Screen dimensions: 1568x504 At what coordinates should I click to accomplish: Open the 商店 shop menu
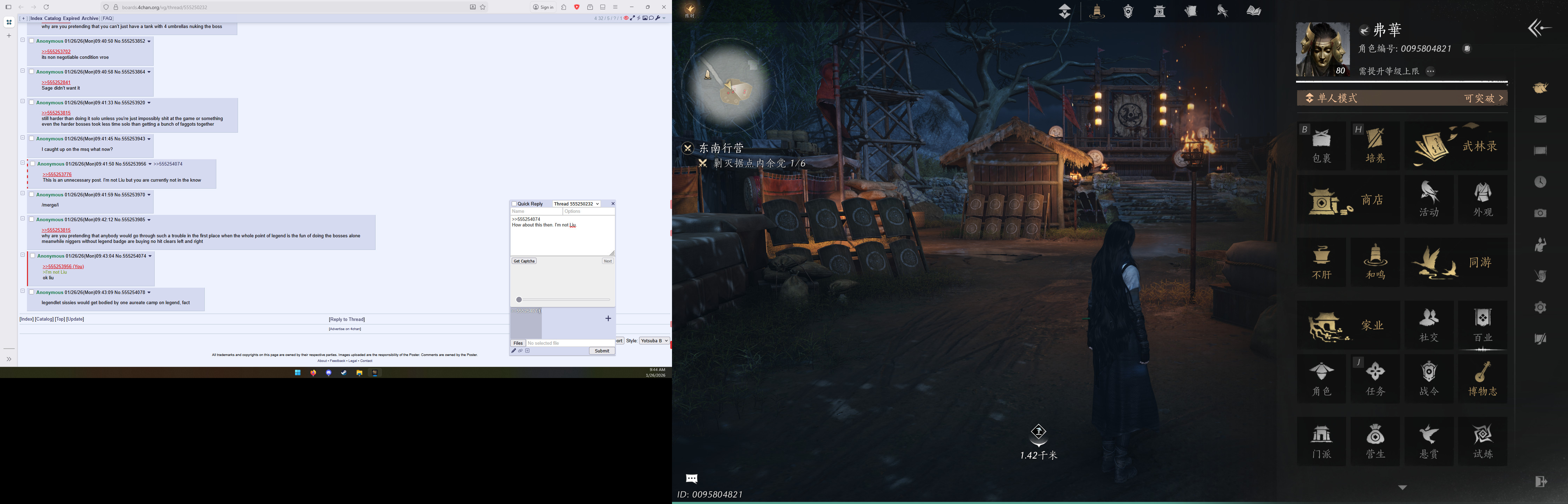pyautogui.click(x=1347, y=199)
